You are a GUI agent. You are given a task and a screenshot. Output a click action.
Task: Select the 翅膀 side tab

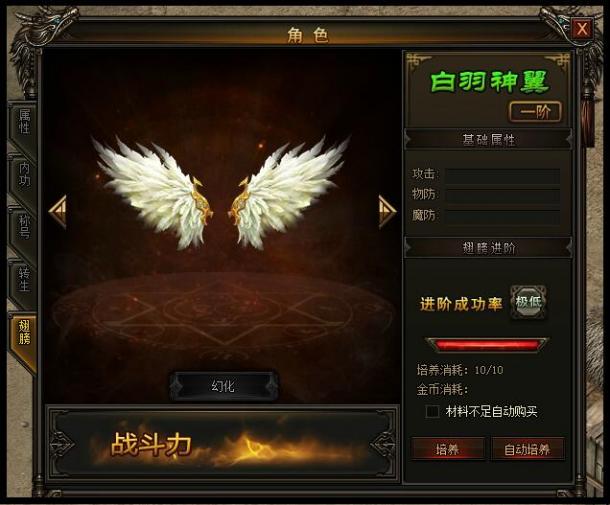(x=24, y=334)
